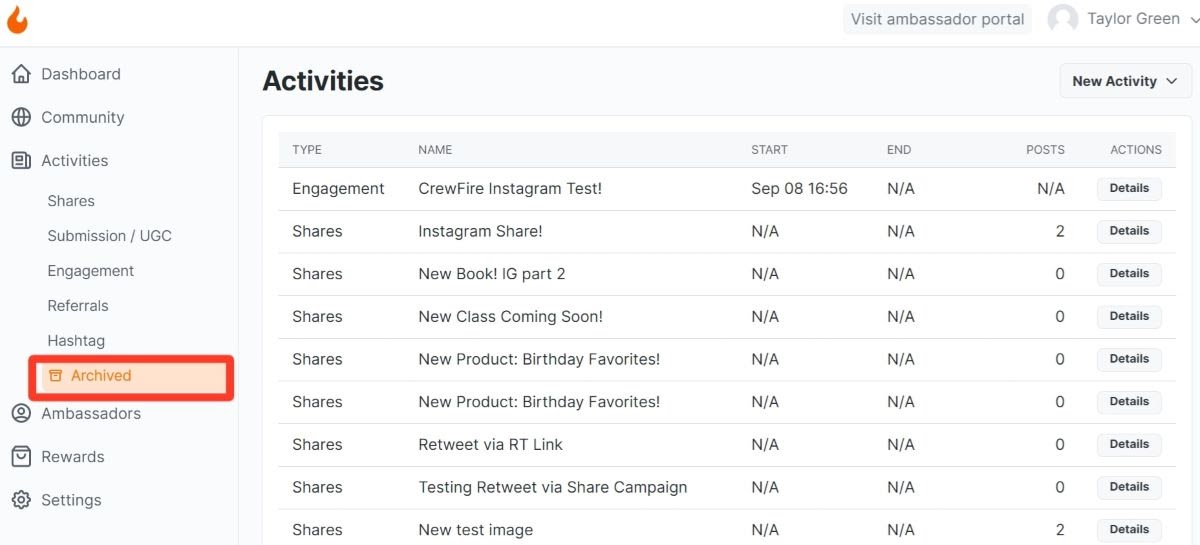Open the Taylor Green account menu chevron
The height and width of the screenshot is (545, 1200).
point(1194,19)
